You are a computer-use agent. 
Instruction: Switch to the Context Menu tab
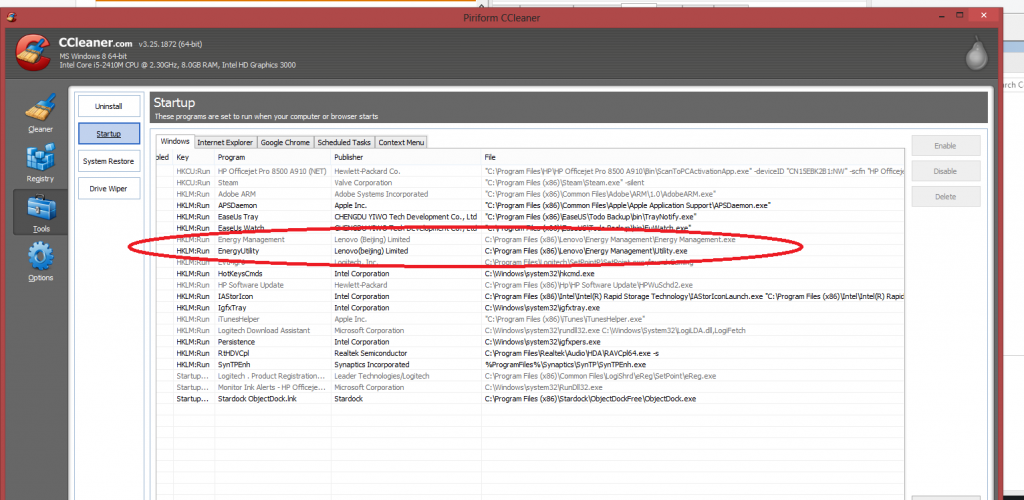[402, 142]
